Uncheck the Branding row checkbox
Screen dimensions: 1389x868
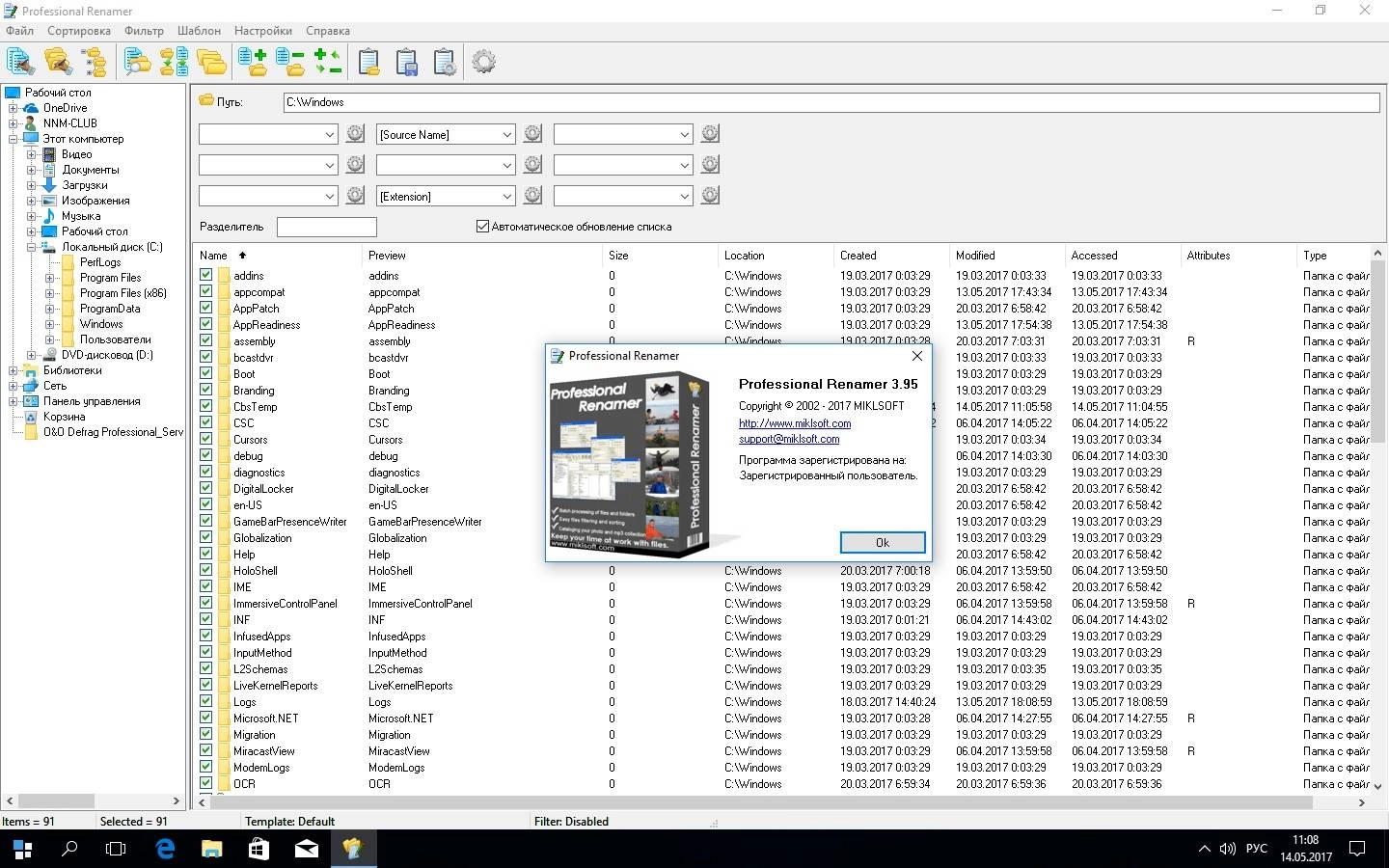(206, 390)
